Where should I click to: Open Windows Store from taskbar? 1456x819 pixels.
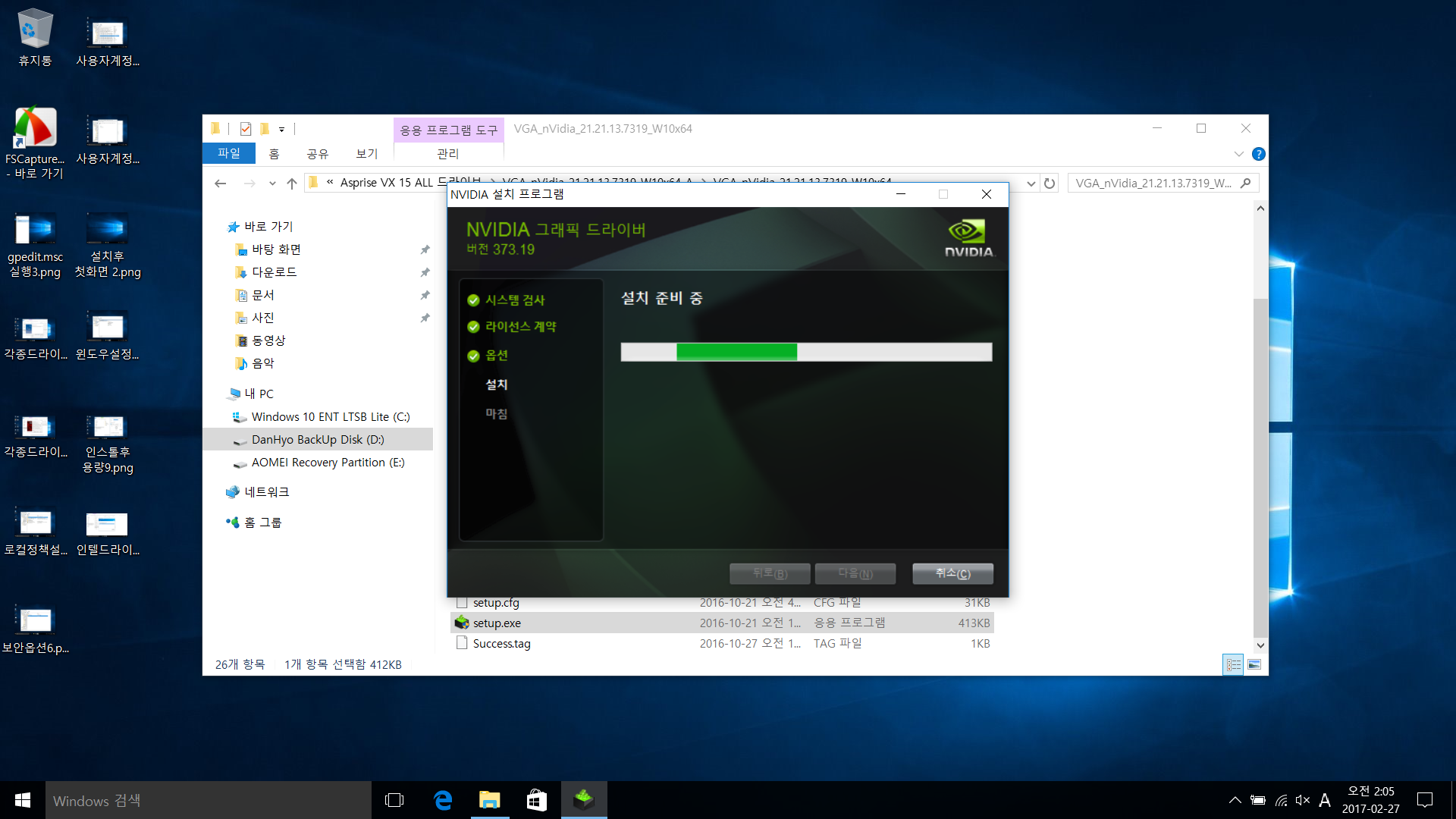pos(537,800)
